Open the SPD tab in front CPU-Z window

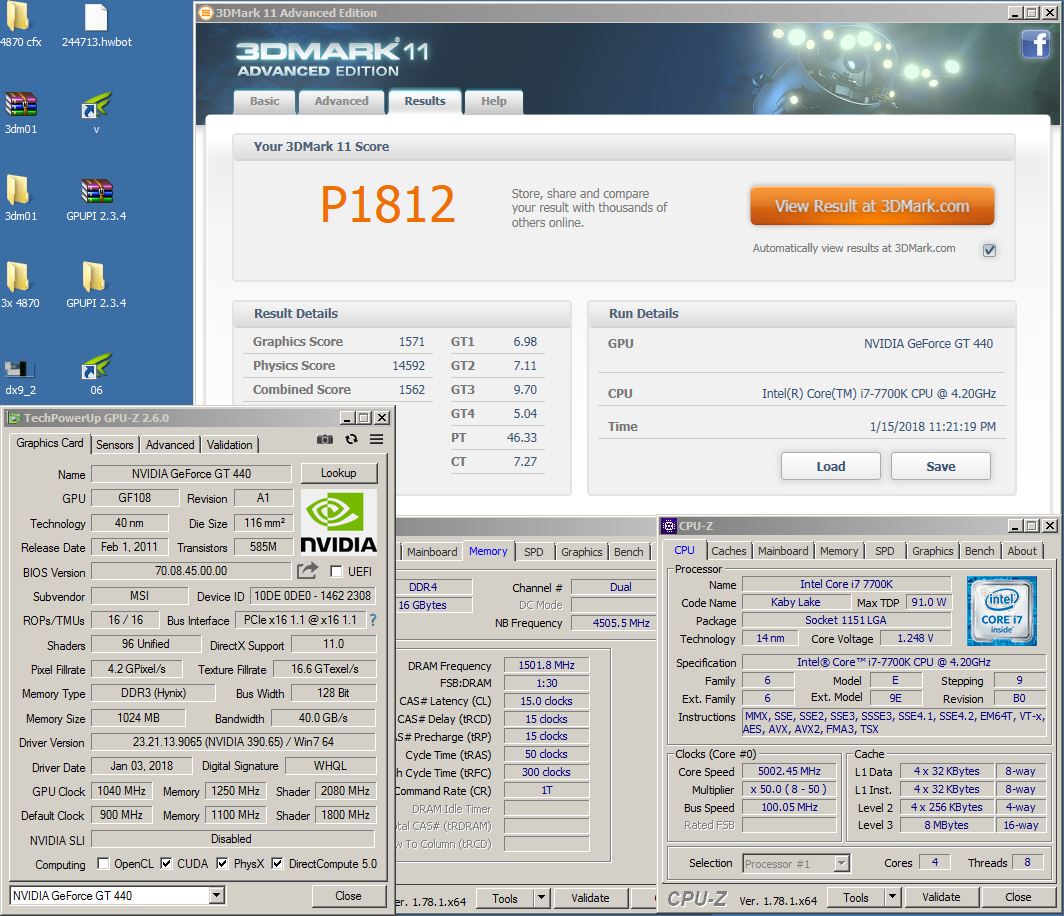click(884, 551)
